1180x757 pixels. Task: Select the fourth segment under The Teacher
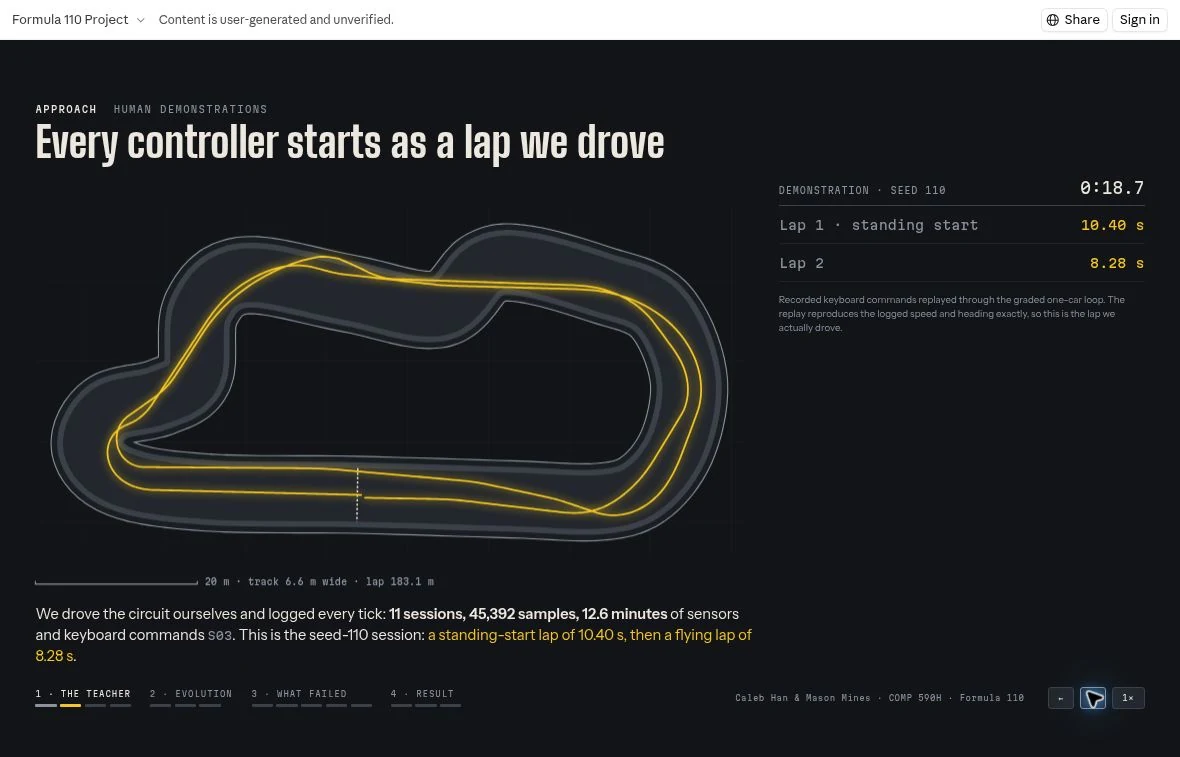click(x=120, y=705)
